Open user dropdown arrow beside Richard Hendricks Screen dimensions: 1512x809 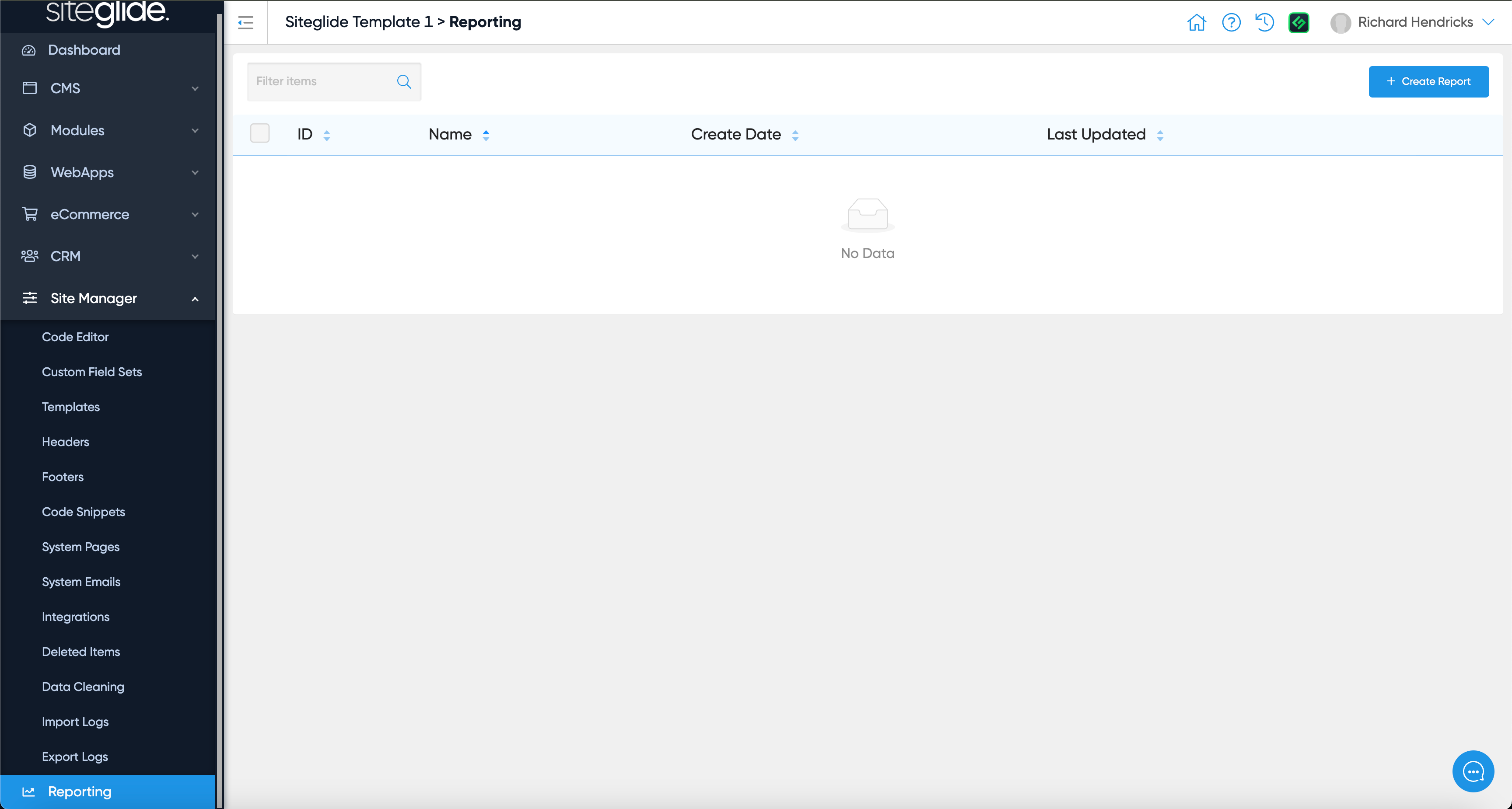click(1487, 22)
